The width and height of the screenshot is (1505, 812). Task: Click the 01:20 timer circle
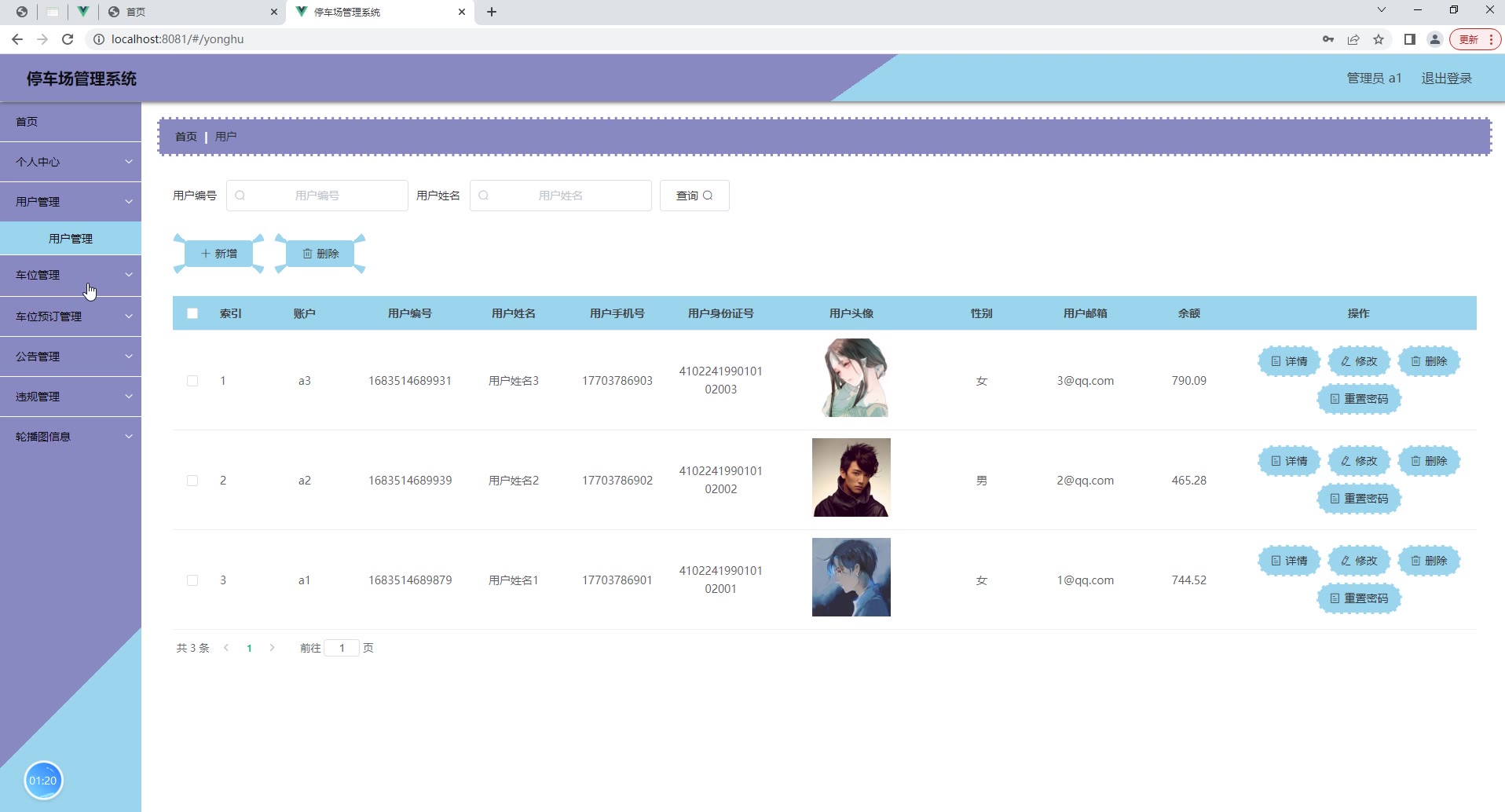click(x=43, y=781)
